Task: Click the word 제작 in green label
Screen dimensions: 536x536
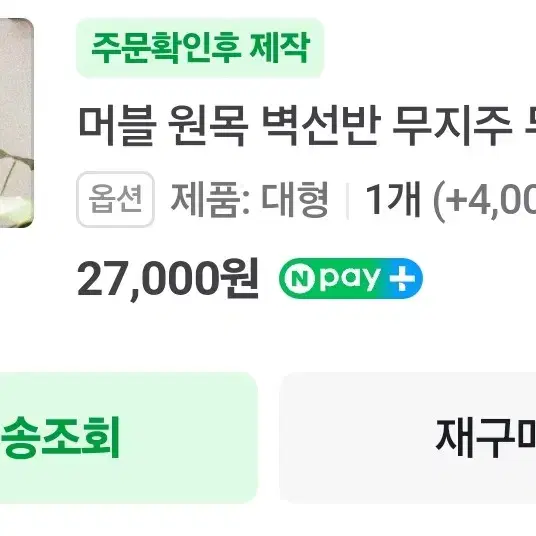Action: (279, 48)
